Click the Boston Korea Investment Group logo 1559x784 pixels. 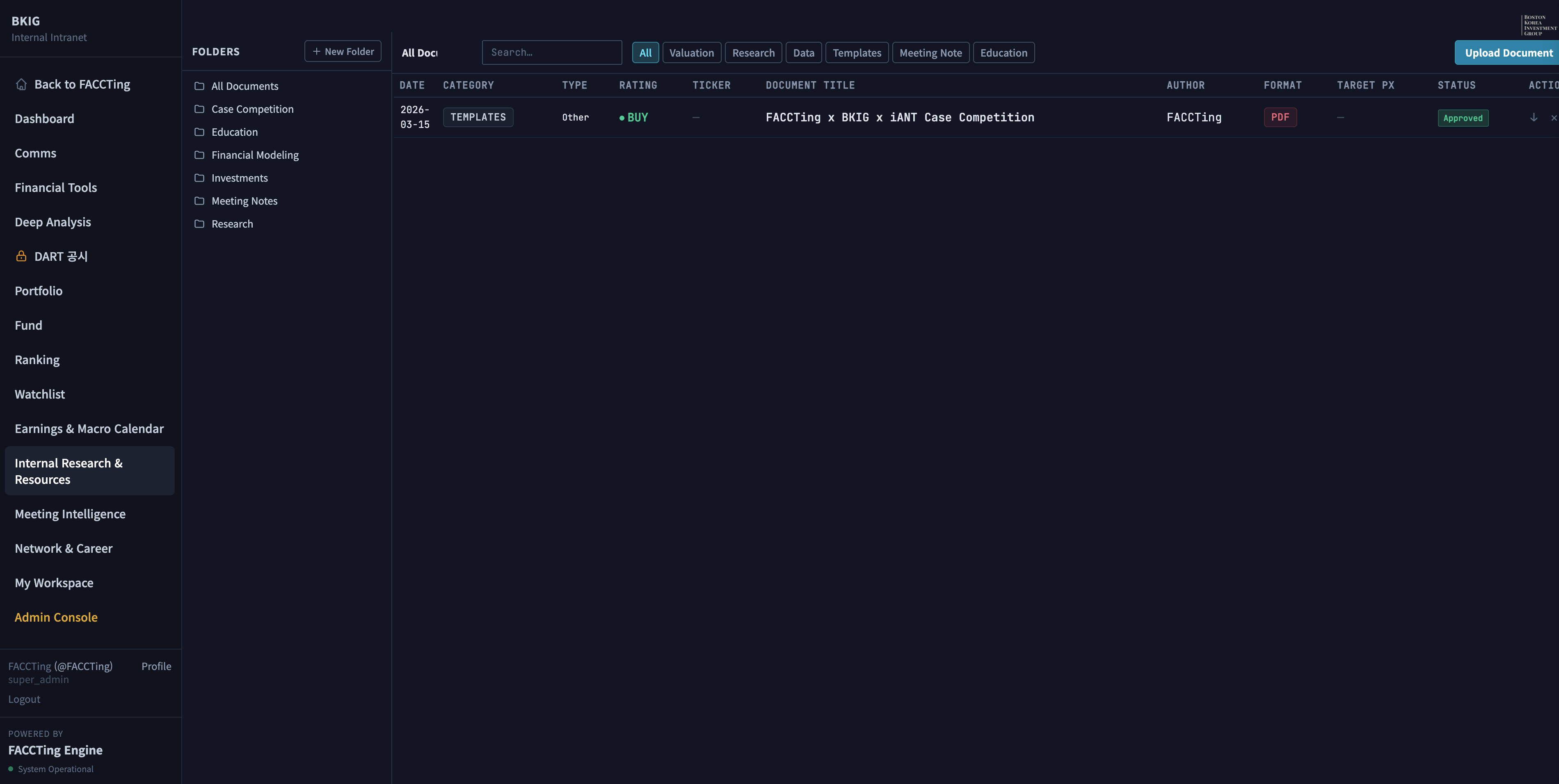[1538, 25]
